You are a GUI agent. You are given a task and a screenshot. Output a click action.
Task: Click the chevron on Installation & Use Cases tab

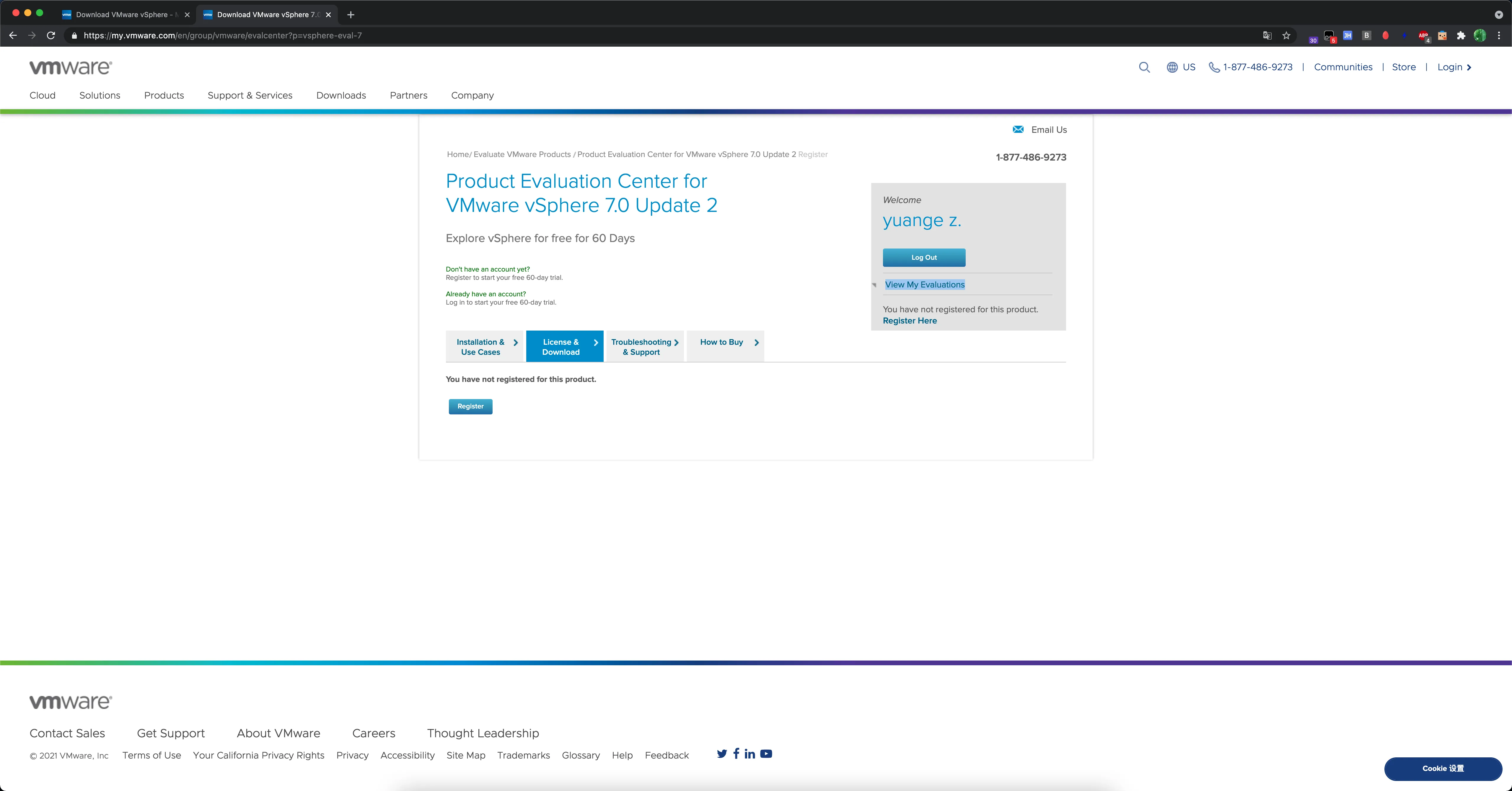pos(515,343)
